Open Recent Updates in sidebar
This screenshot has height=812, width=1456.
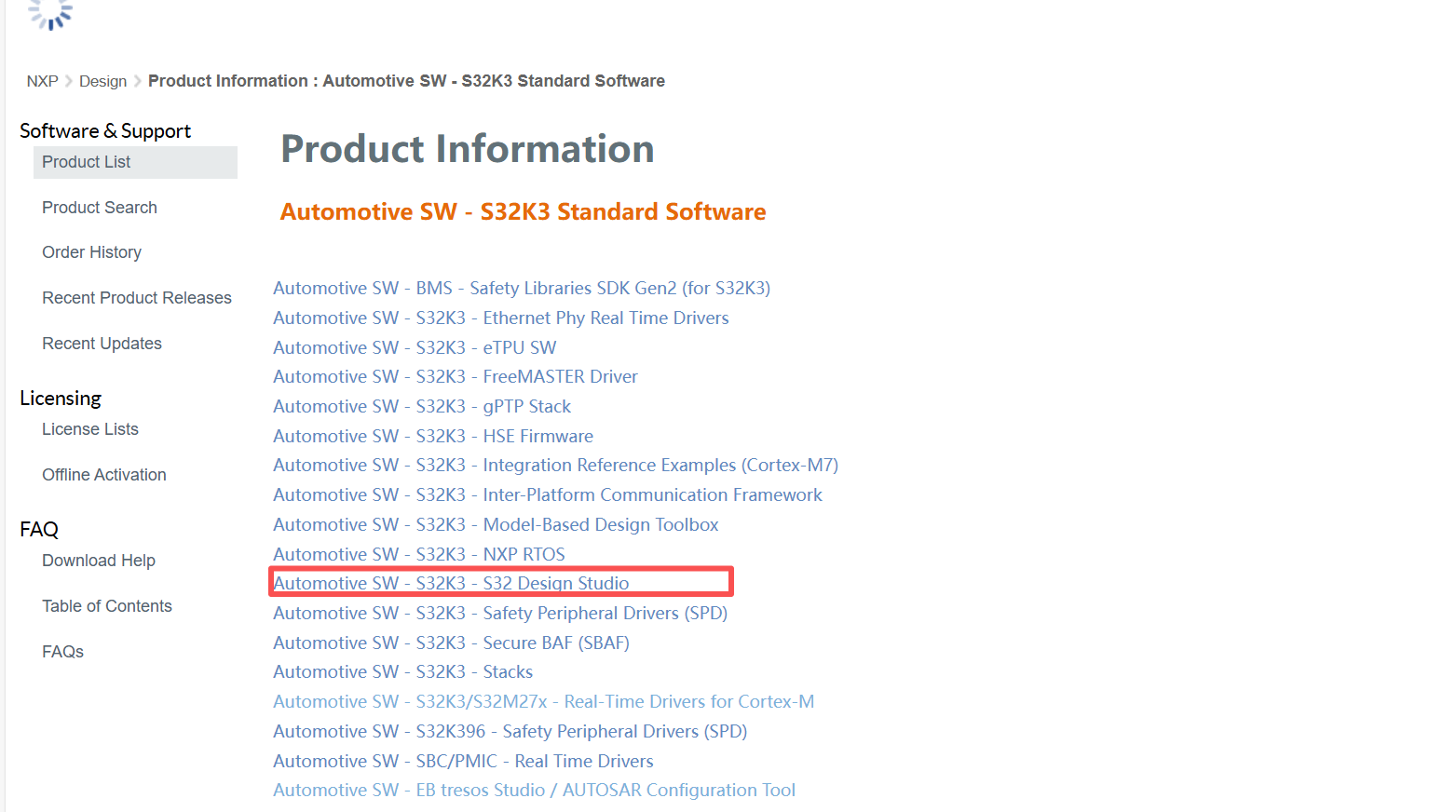[x=102, y=344]
